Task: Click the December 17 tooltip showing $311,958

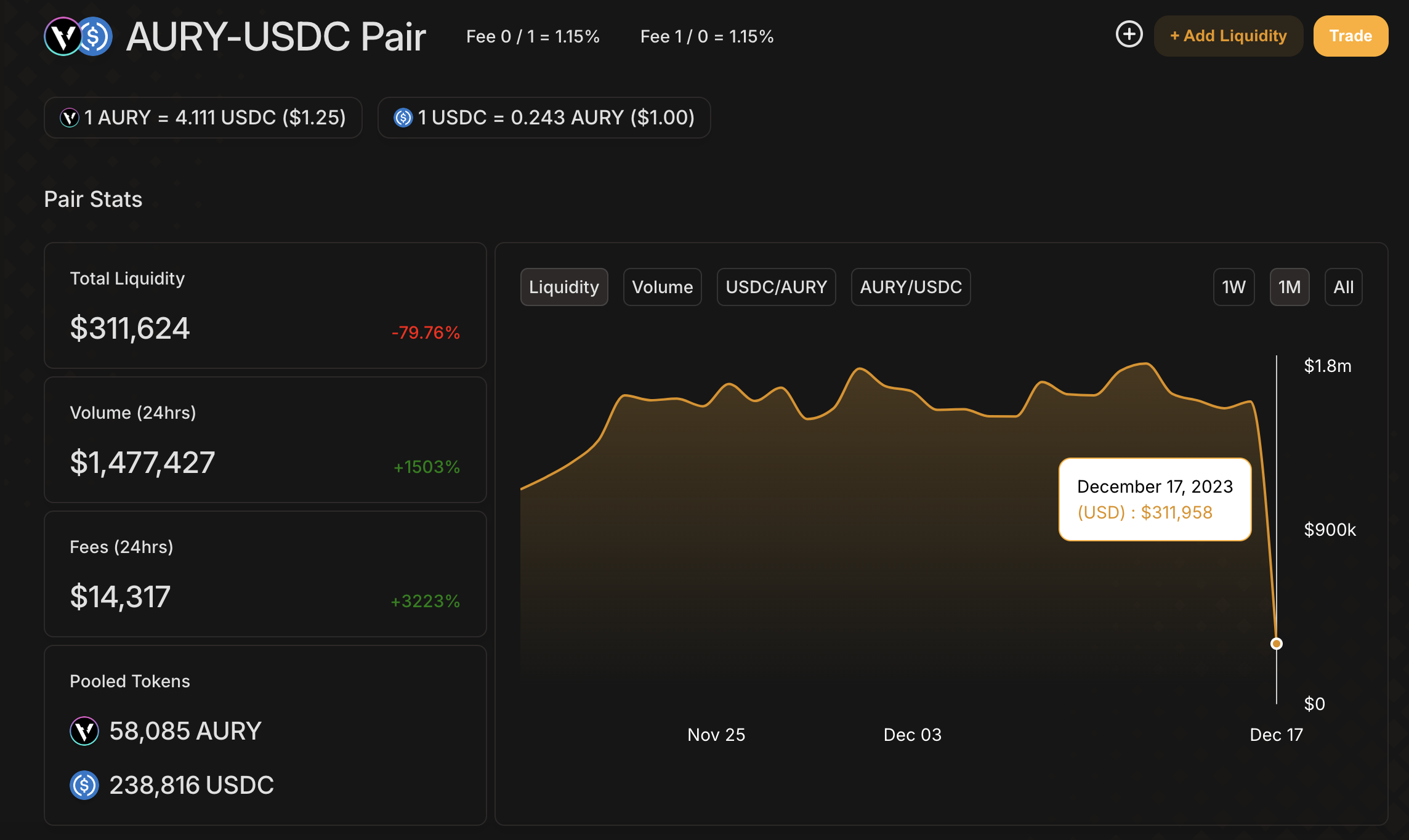Action: (x=1155, y=499)
